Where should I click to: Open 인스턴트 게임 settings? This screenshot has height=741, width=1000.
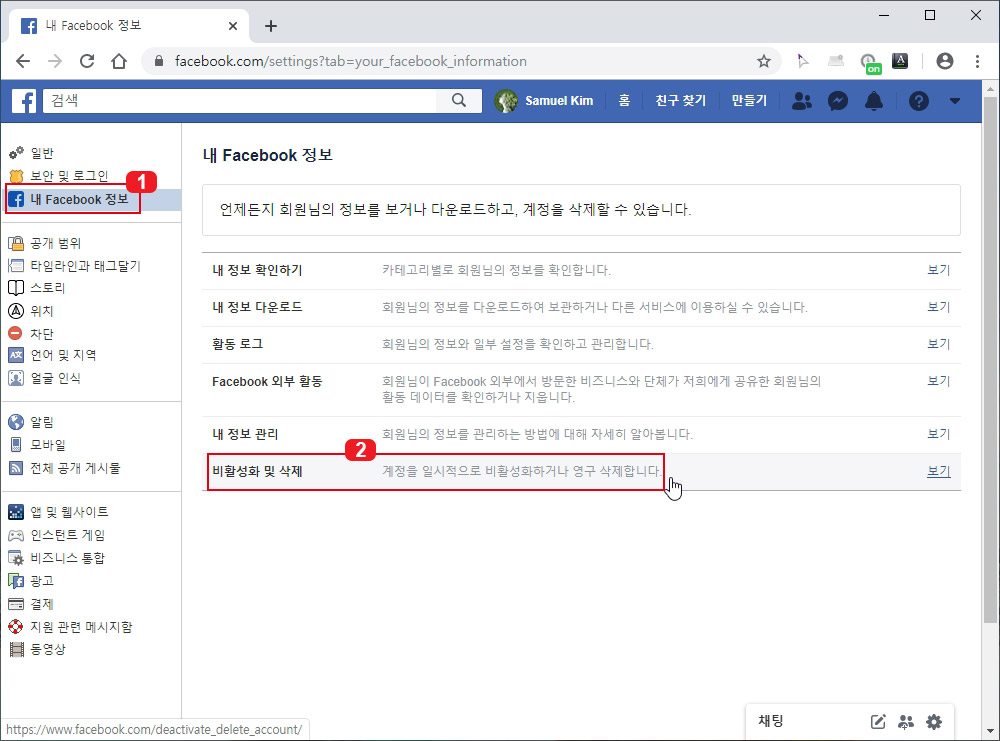pos(68,535)
